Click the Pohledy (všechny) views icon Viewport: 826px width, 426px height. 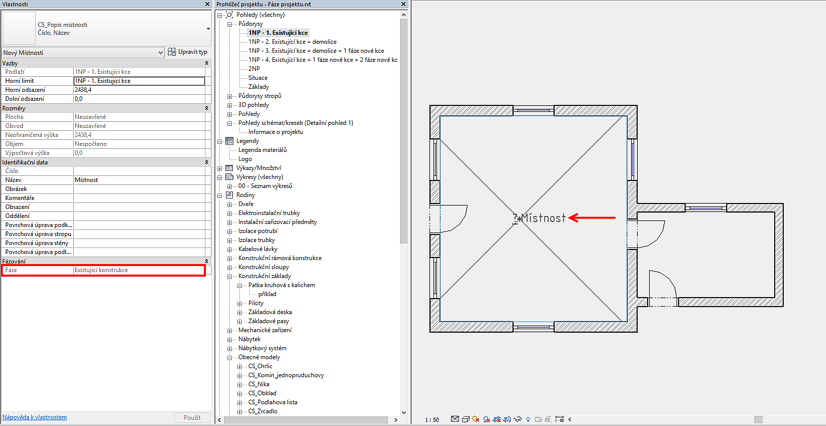coord(229,16)
